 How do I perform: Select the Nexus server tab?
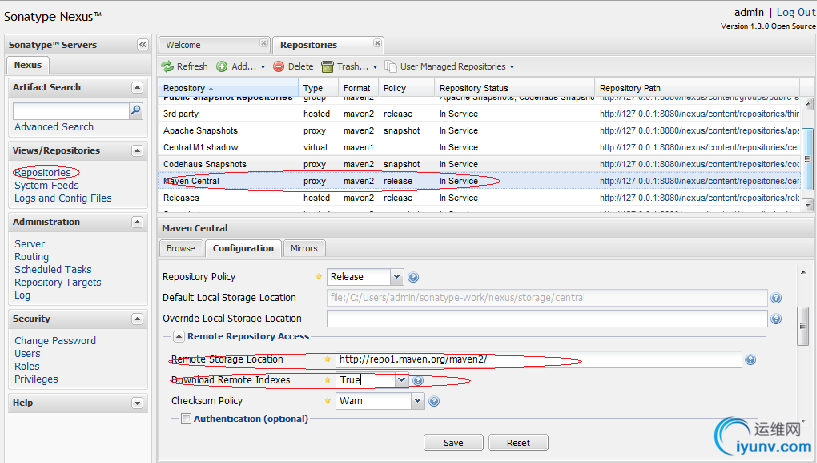(x=28, y=65)
